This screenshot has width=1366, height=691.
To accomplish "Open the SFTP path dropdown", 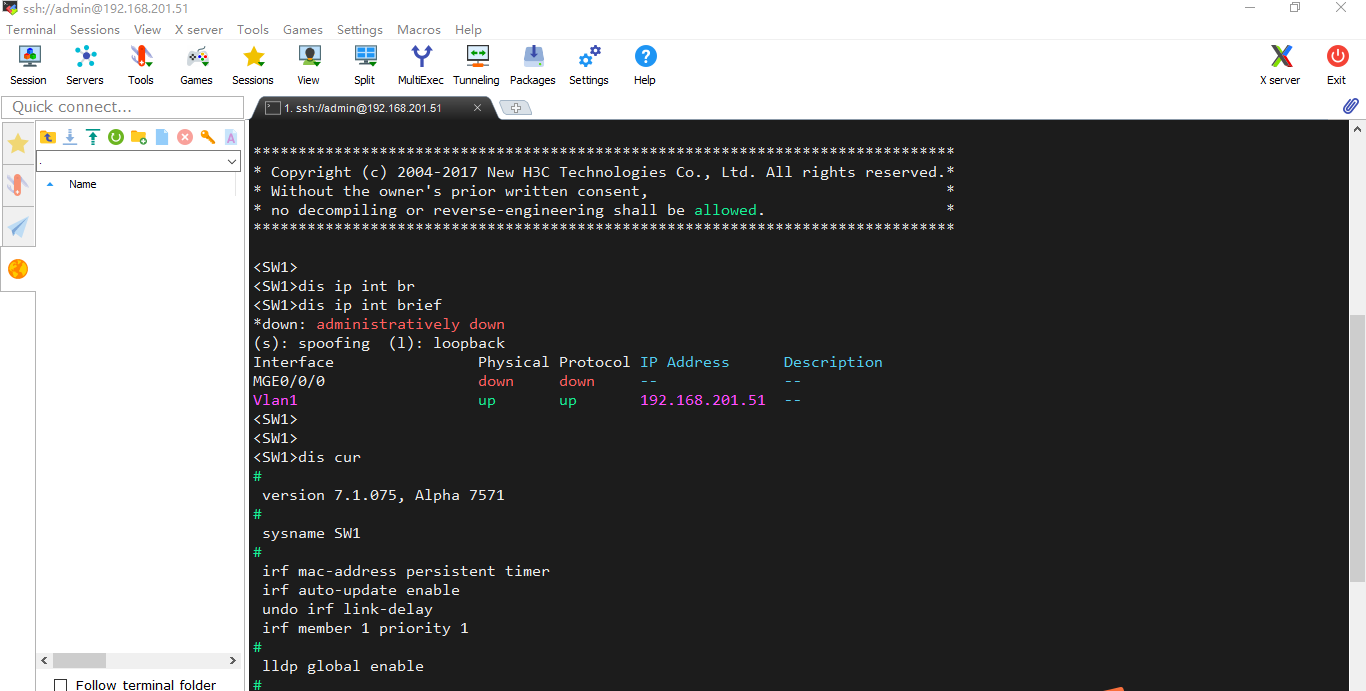I will click(x=233, y=160).
